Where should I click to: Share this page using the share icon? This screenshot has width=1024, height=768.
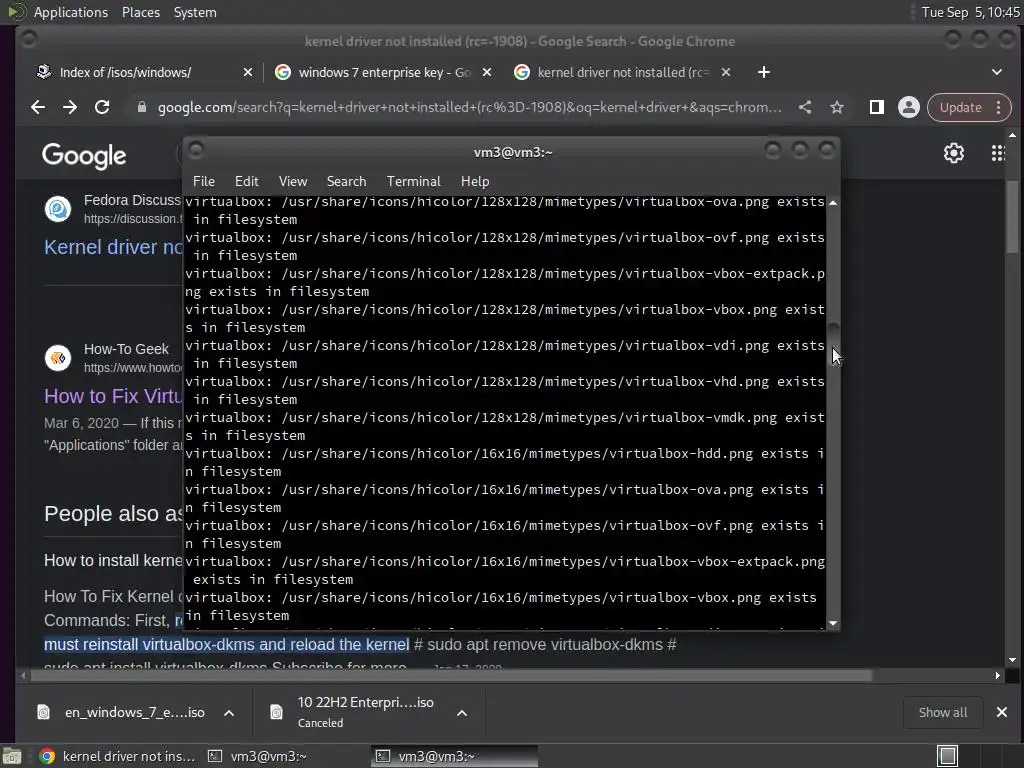(805, 107)
